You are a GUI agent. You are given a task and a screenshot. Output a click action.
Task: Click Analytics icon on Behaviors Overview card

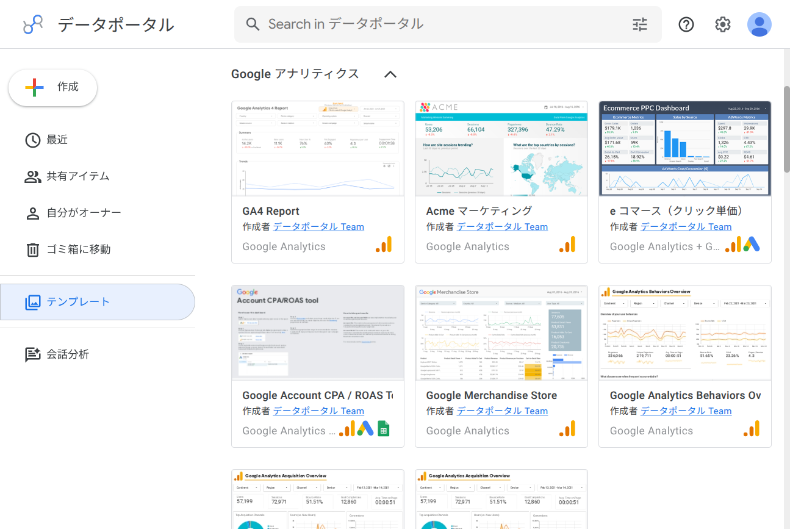tap(751, 428)
